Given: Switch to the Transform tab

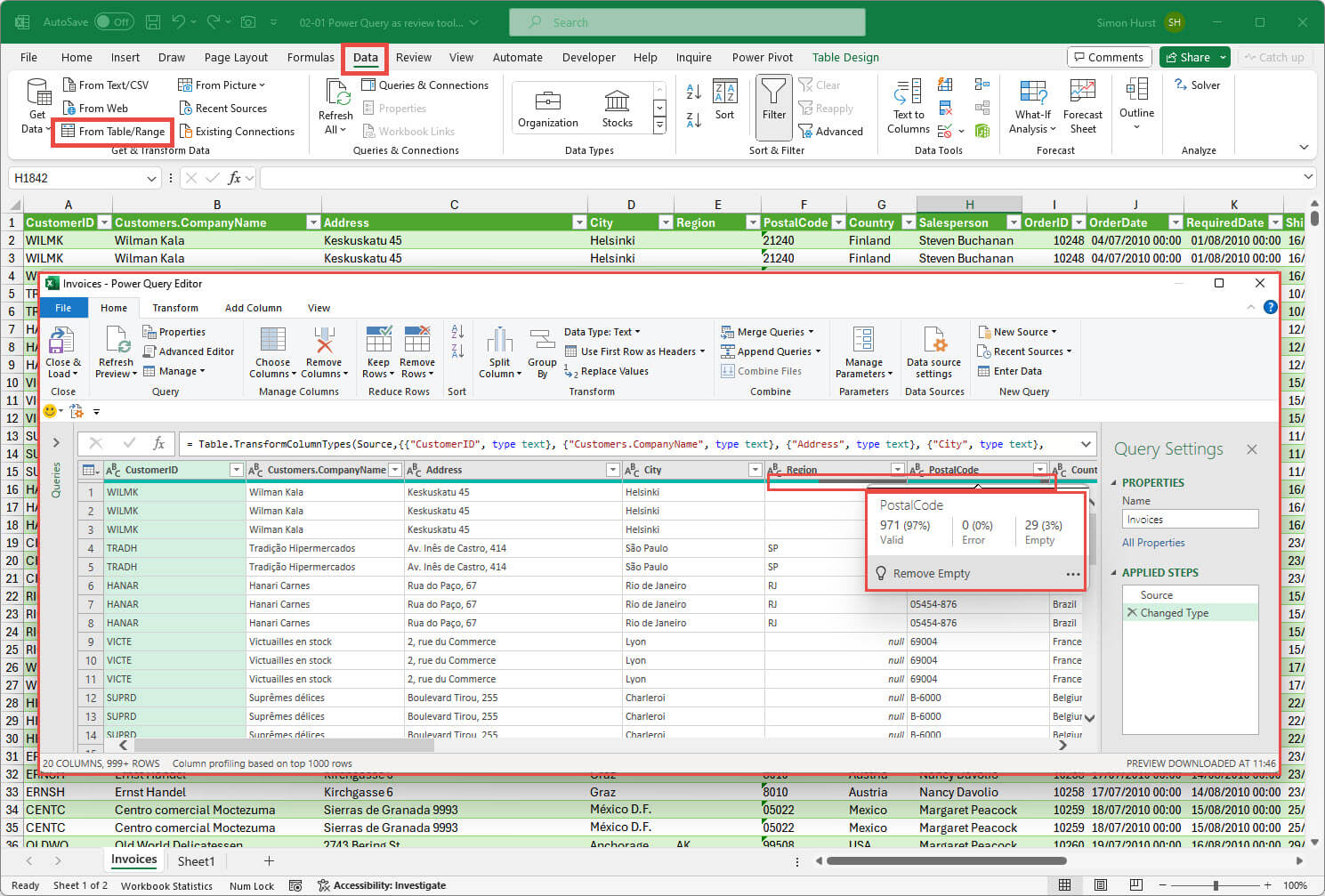Looking at the screenshot, I should [175, 308].
